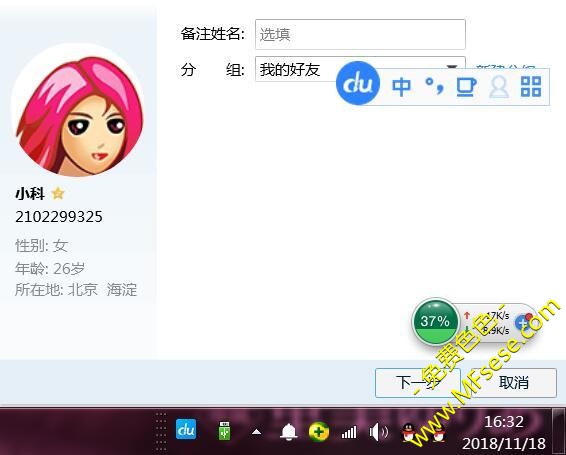
Task: Click the notification bell tray icon
Action: point(289,432)
